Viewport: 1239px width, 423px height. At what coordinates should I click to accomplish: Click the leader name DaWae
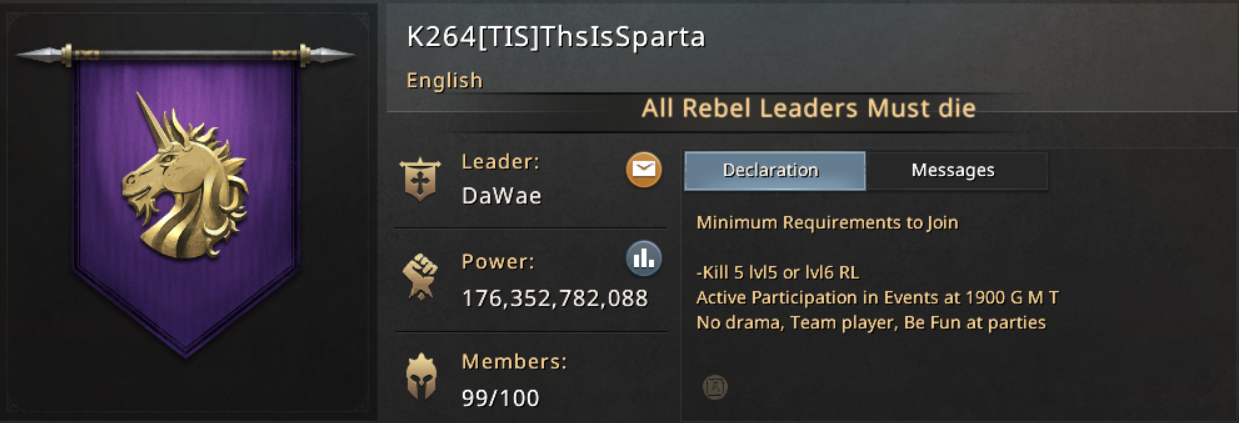(502, 196)
